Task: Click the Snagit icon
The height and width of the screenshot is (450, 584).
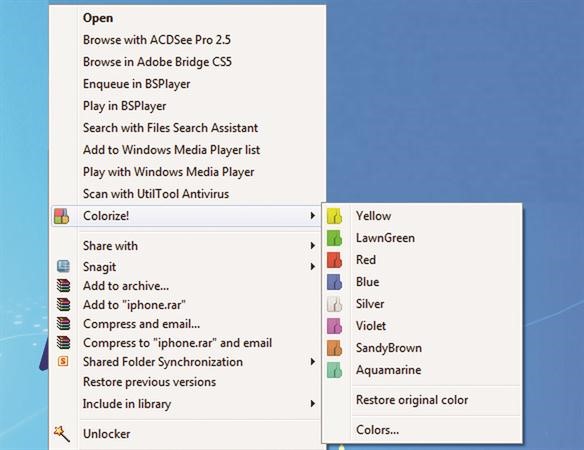Action: pos(63,266)
